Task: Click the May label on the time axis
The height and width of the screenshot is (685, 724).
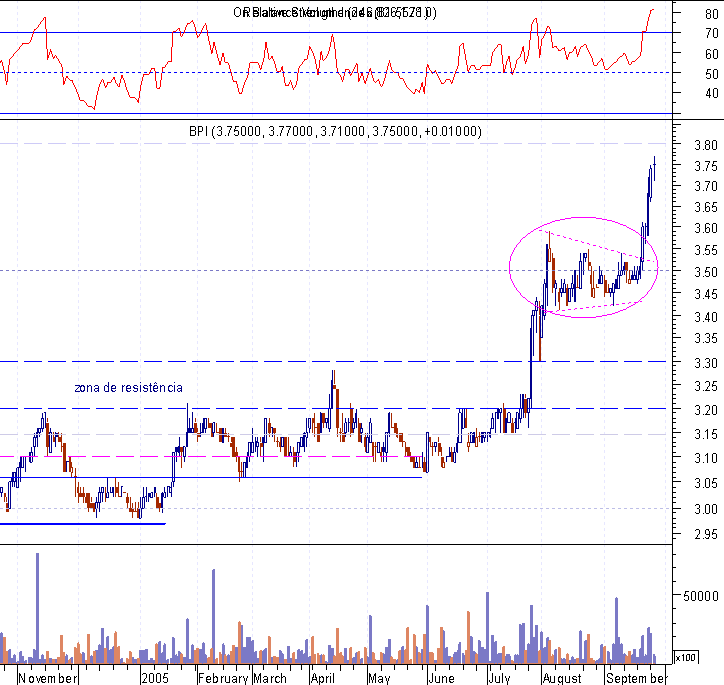Action: [379, 678]
